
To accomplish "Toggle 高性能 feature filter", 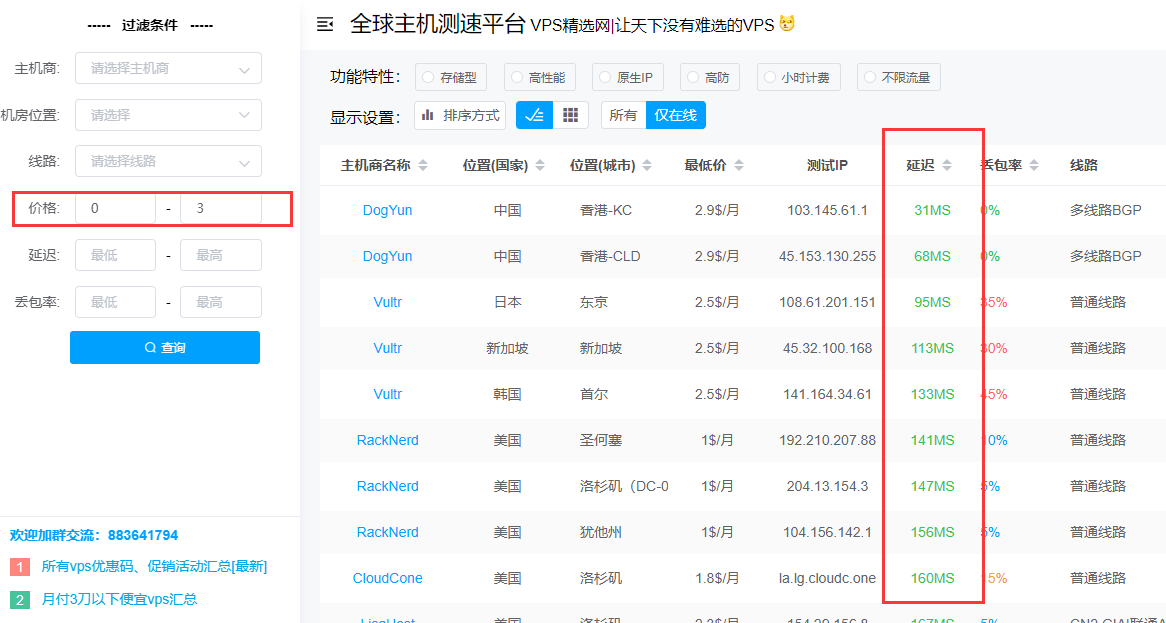I will [540, 77].
